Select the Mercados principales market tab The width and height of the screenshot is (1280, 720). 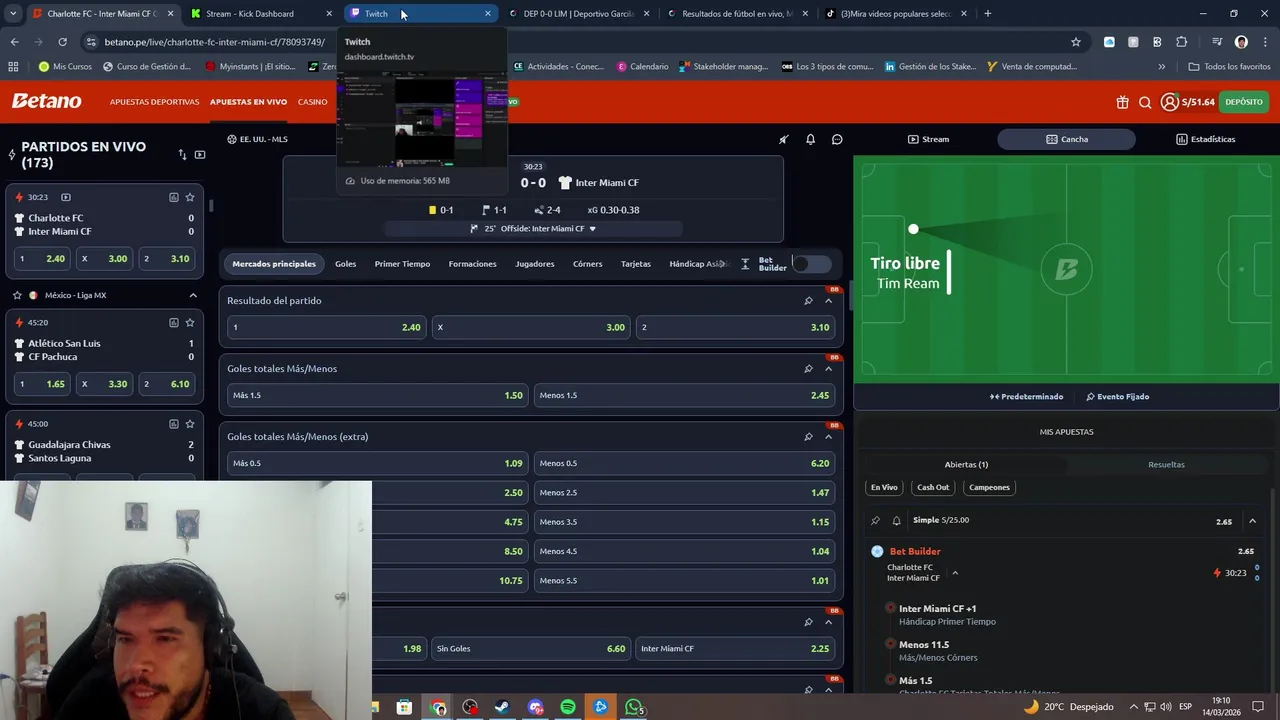point(274,264)
